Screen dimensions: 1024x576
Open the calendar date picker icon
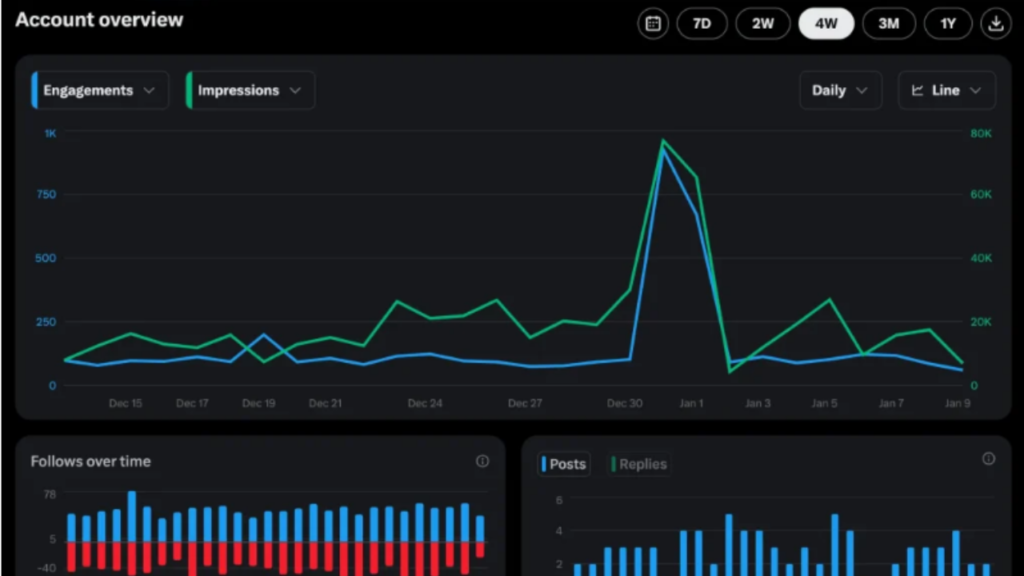[653, 24]
